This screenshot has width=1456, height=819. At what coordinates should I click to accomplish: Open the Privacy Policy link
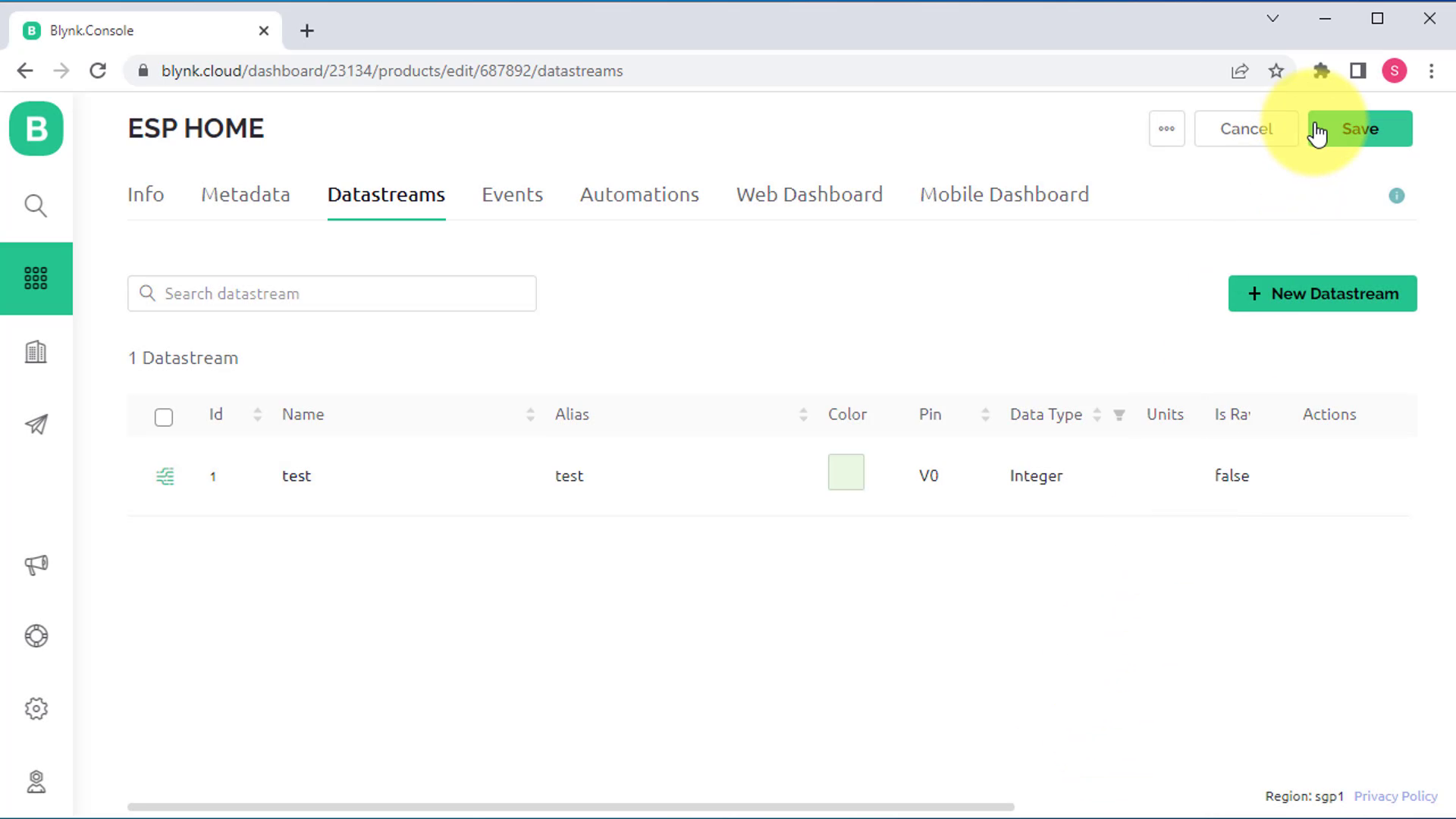pos(1395,796)
